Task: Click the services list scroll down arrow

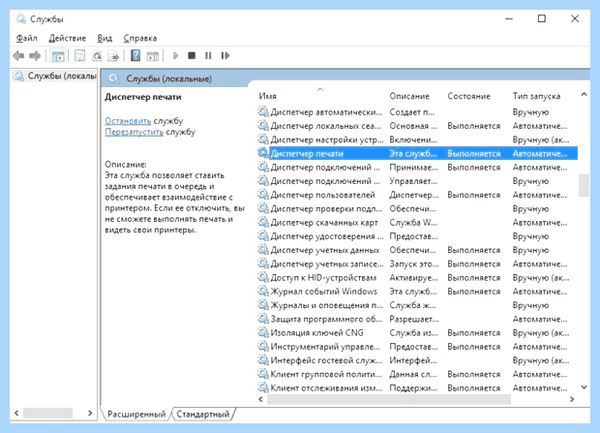Action: [x=584, y=387]
